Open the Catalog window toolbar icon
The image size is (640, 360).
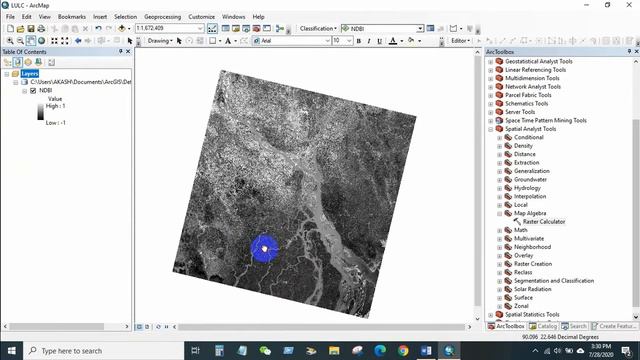[x=236, y=29]
